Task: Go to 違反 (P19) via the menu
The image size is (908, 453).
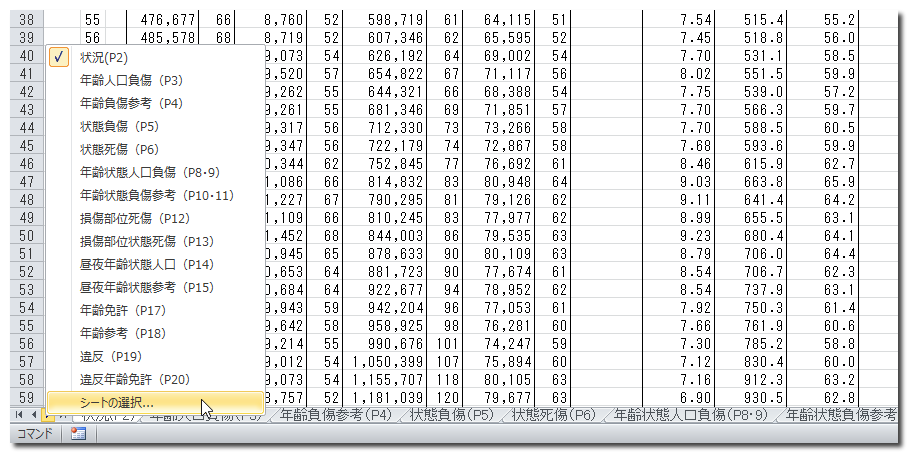Action: tap(110, 356)
